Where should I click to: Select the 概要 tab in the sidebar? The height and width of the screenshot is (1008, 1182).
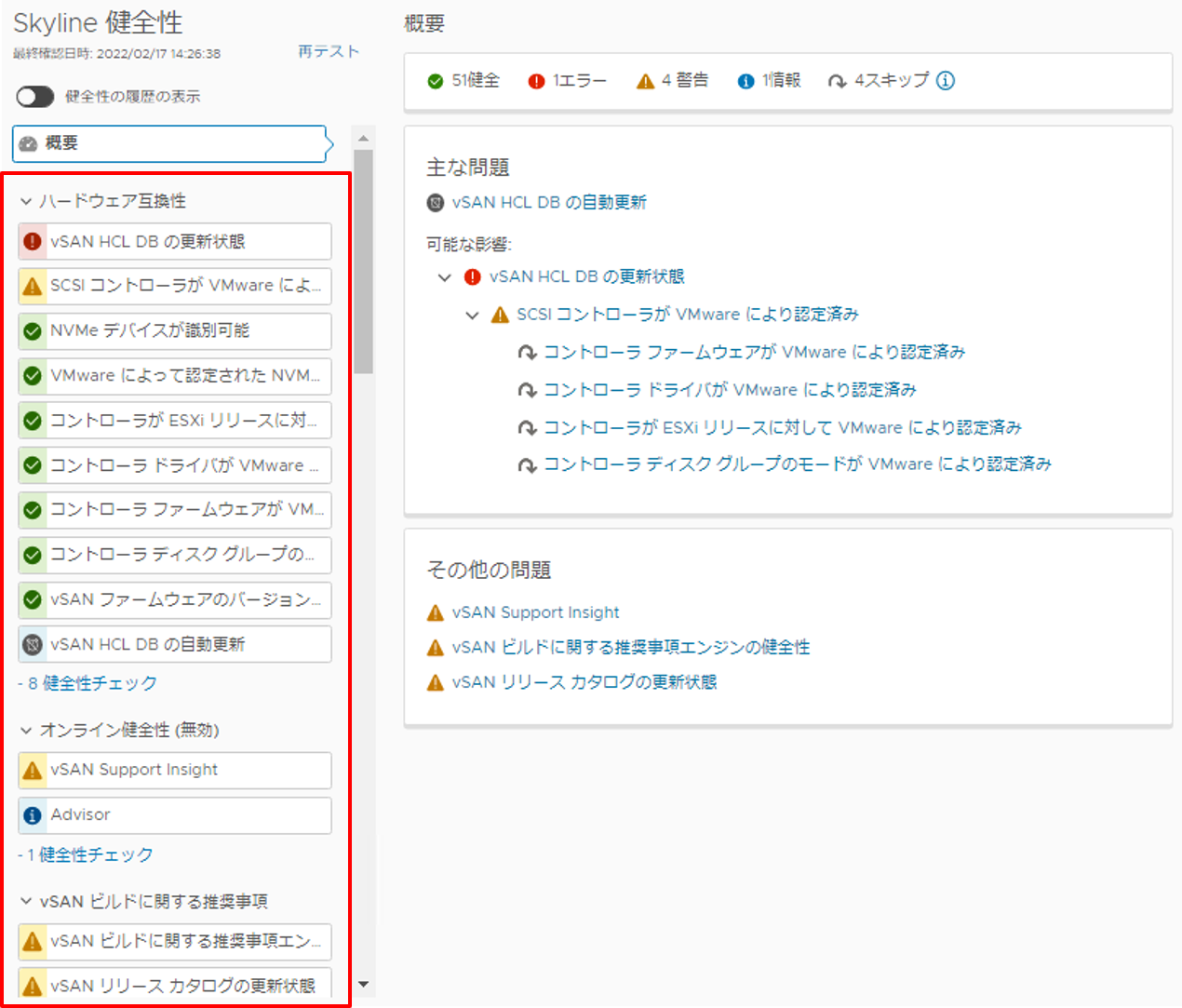[x=173, y=143]
